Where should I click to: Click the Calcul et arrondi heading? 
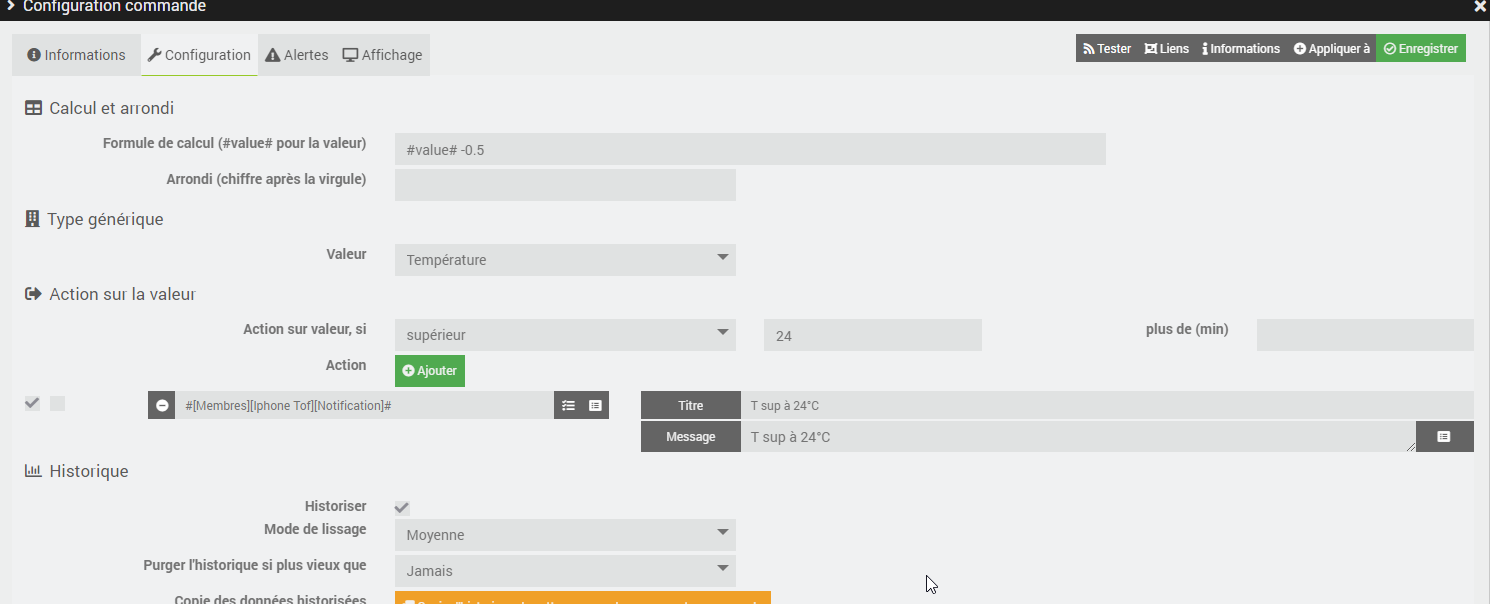click(100, 108)
